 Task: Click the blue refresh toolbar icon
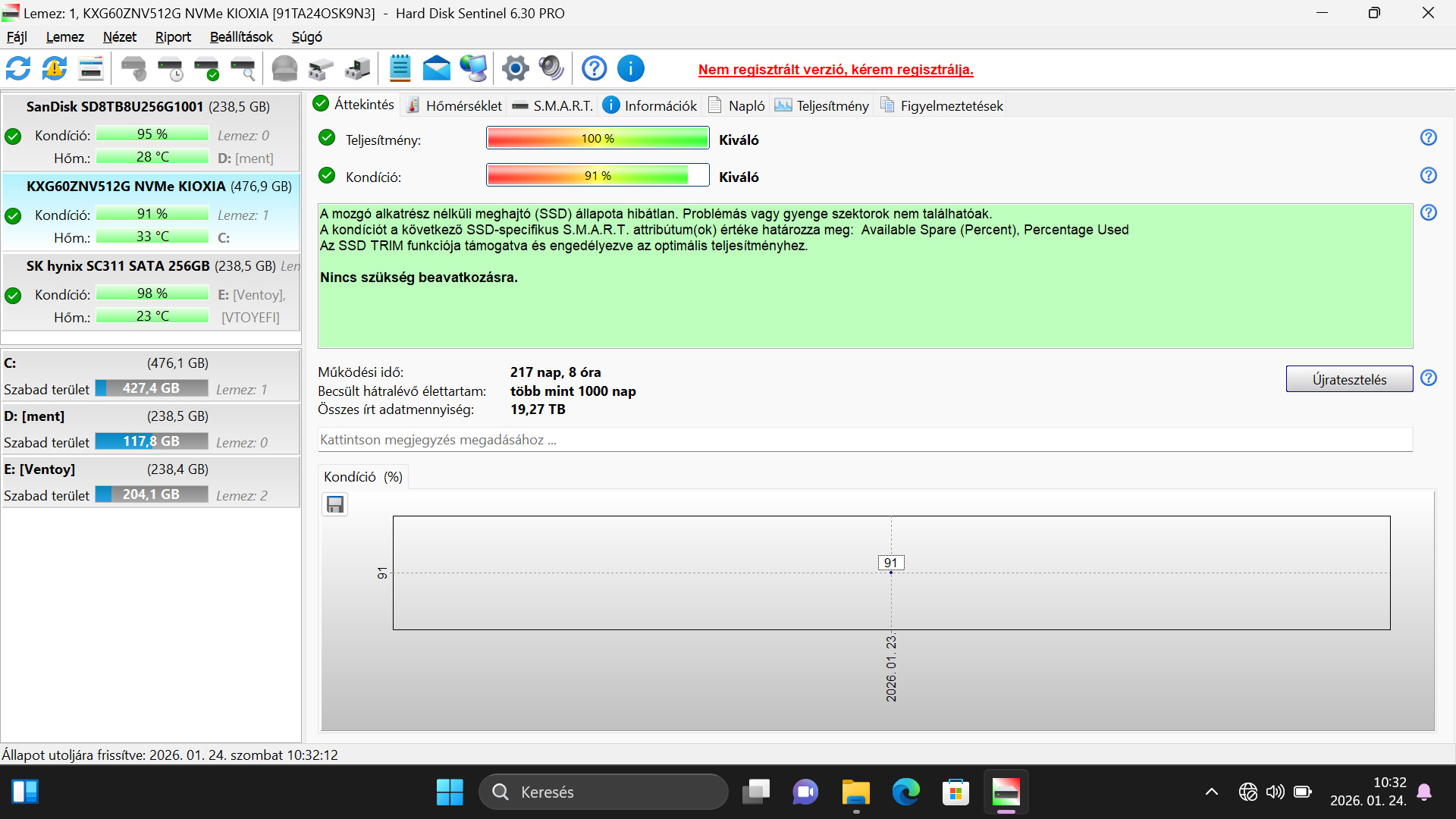(18, 69)
